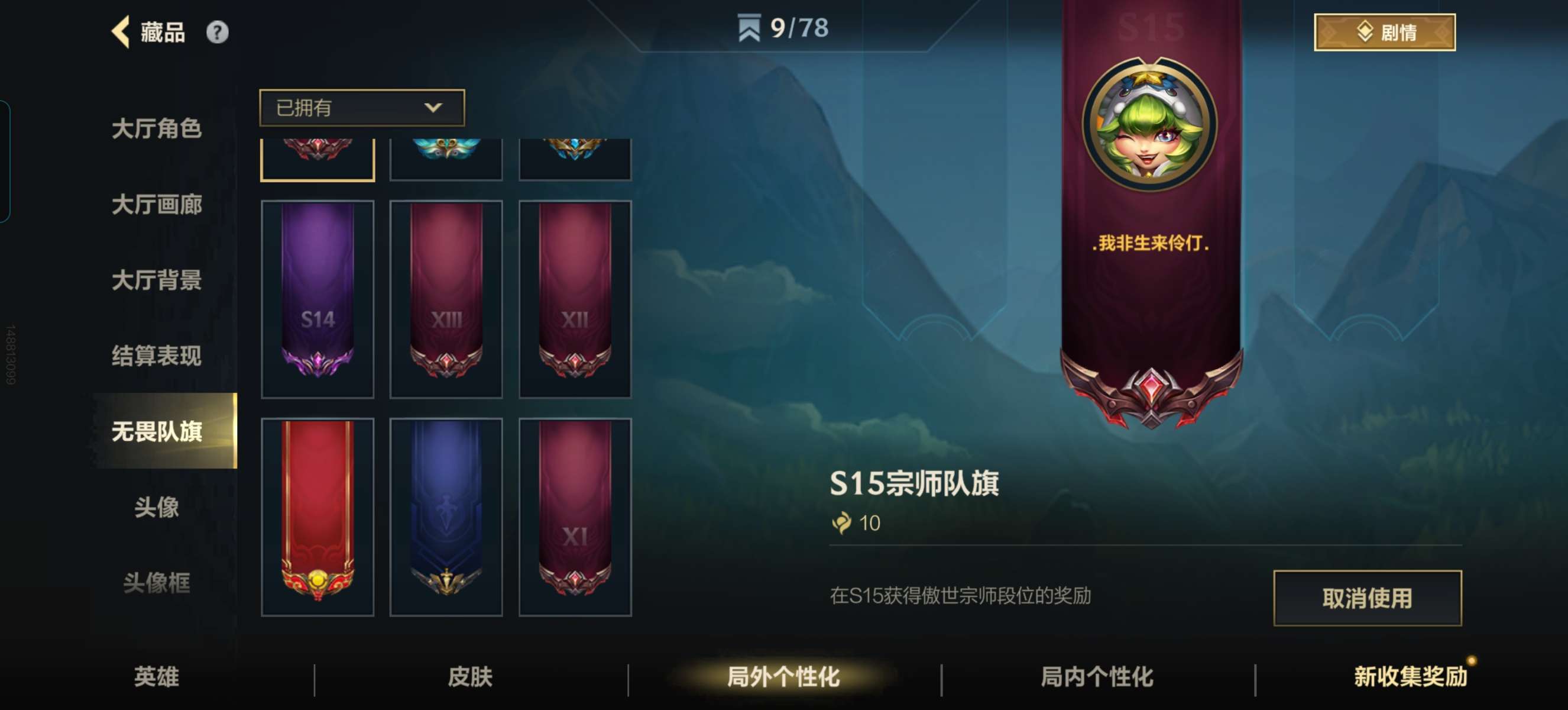Switch to the 皮肤 bottom tab
The width and height of the screenshot is (1568, 710).
coord(470,676)
